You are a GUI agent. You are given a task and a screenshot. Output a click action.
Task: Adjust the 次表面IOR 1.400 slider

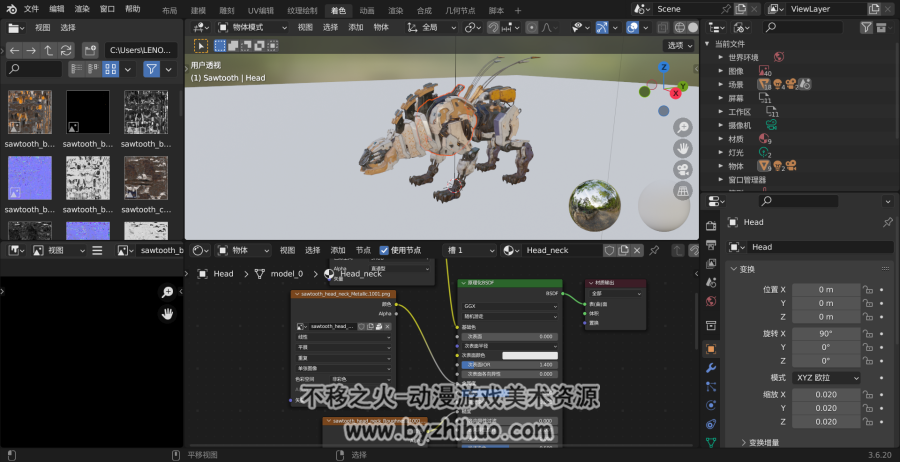pos(509,364)
